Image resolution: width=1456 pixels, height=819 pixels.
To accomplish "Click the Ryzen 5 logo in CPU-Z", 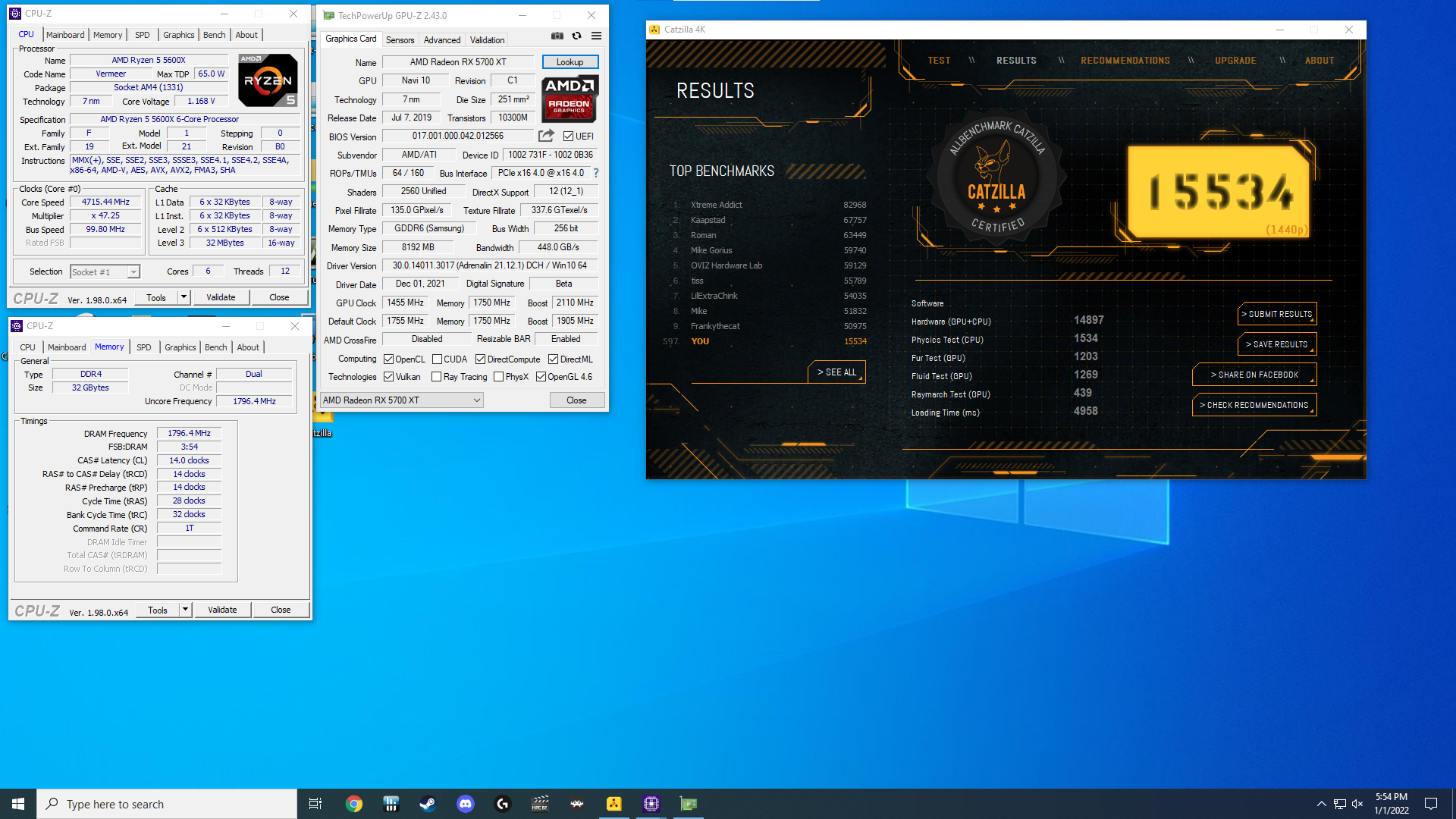I will click(x=268, y=80).
